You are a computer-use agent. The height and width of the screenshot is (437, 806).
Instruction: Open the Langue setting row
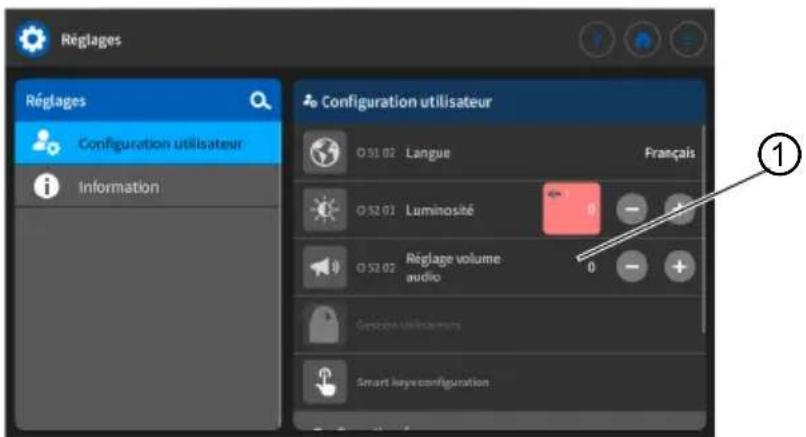tap(498, 153)
